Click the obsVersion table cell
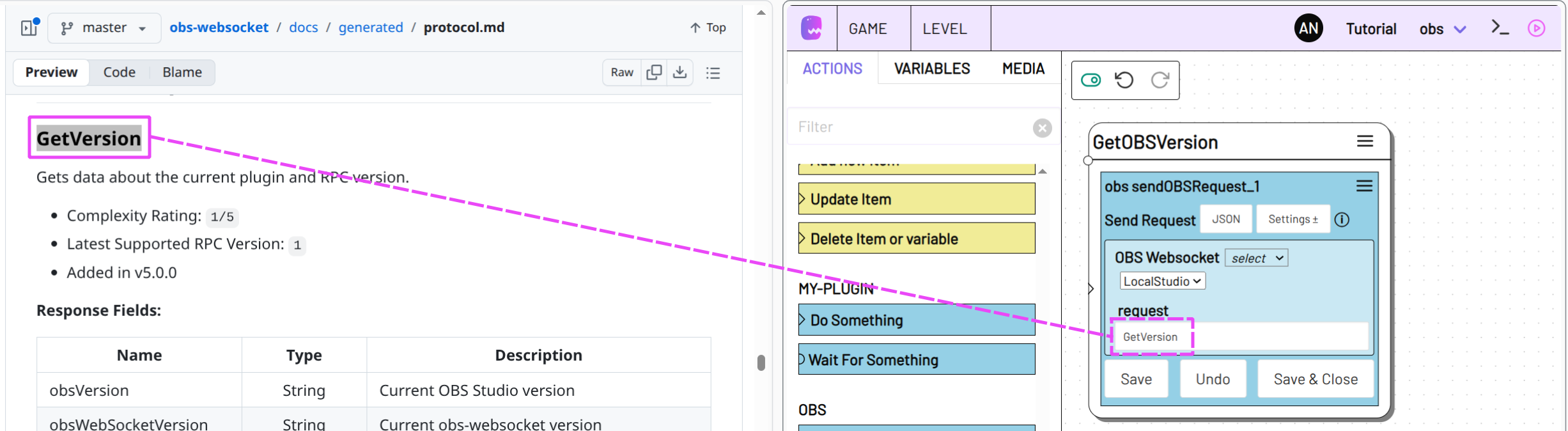 [139, 390]
